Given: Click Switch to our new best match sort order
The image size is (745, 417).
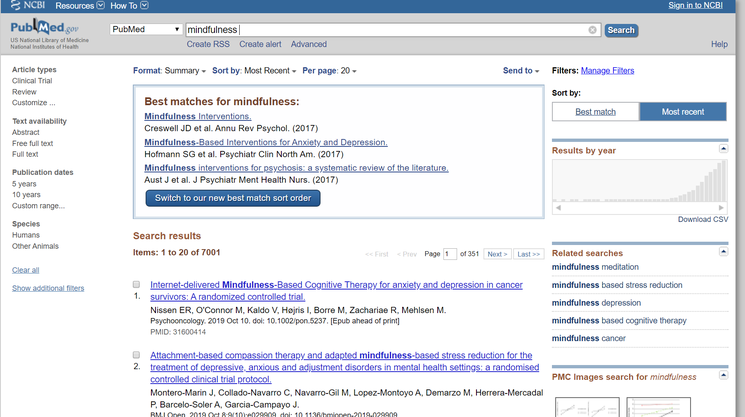Looking at the screenshot, I should coord(233,198).
